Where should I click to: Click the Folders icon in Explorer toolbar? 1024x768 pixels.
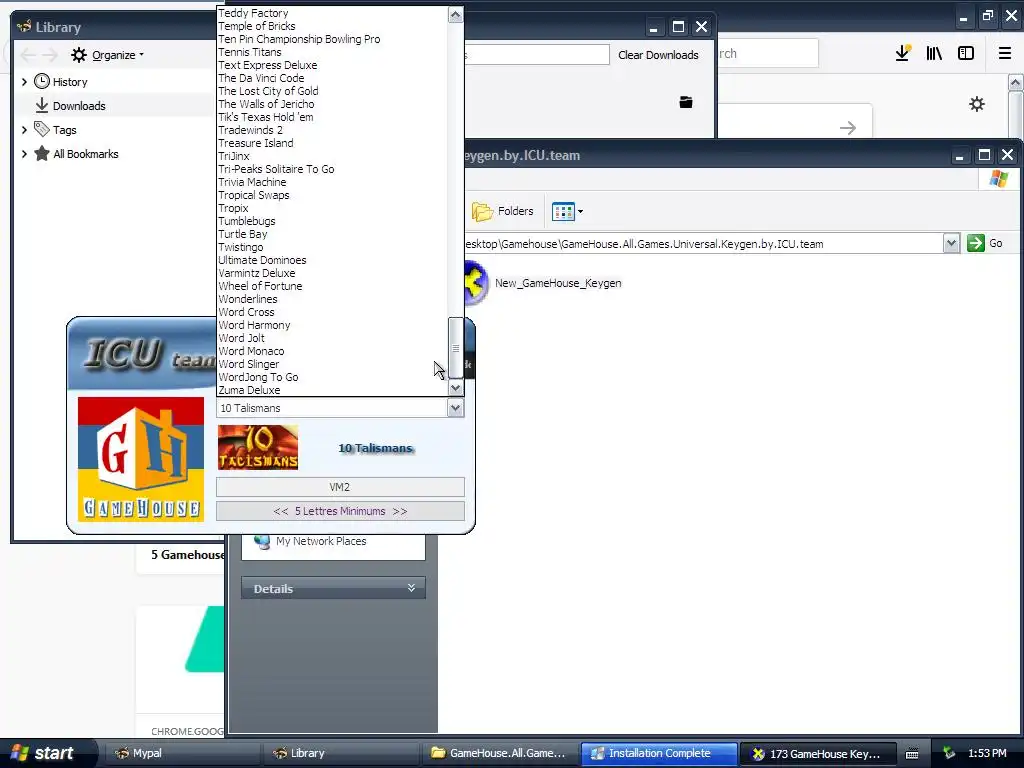pyautogui.click(x=482, y=211)
